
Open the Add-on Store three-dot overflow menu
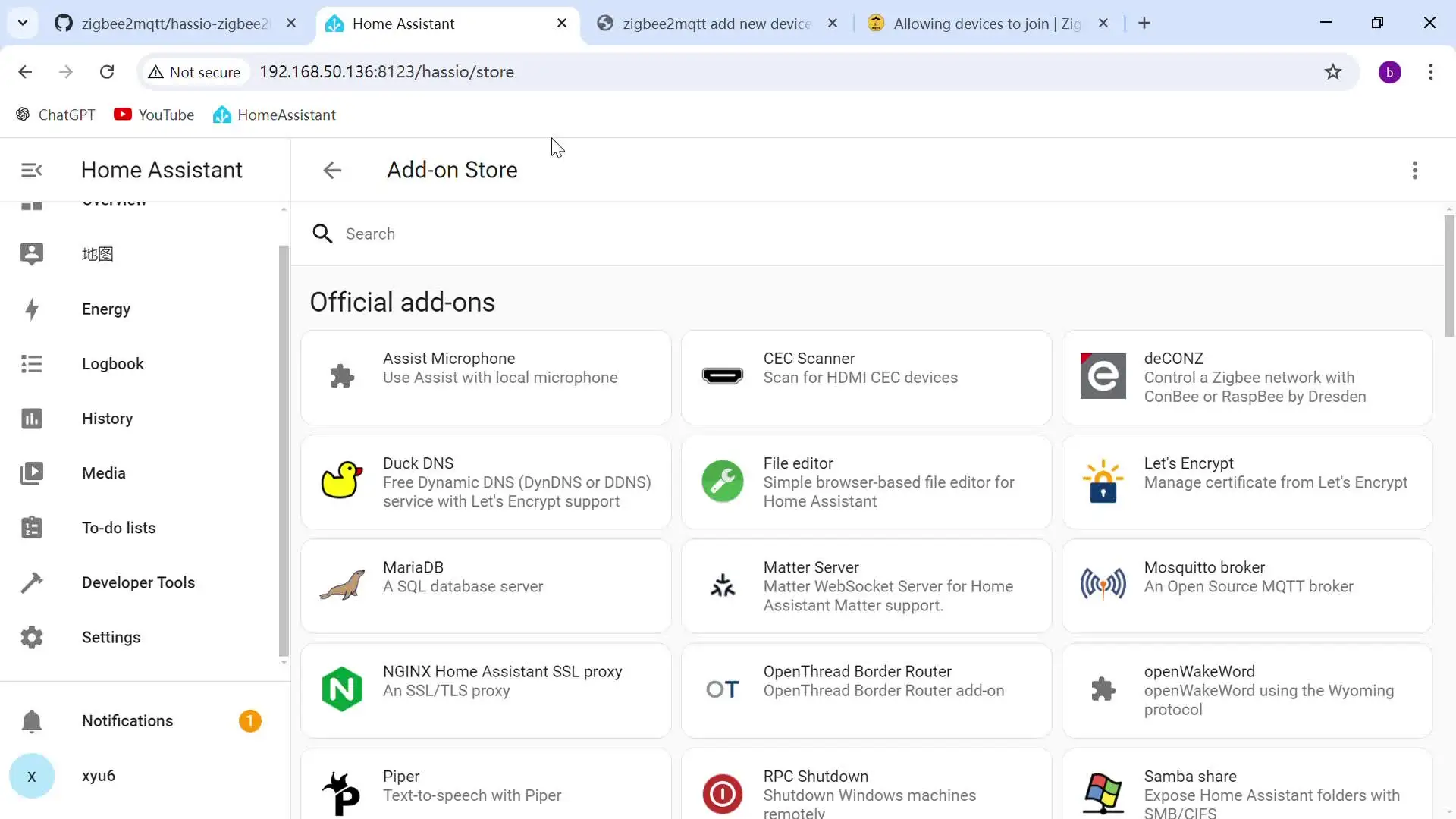click(x=1414, y=170)
